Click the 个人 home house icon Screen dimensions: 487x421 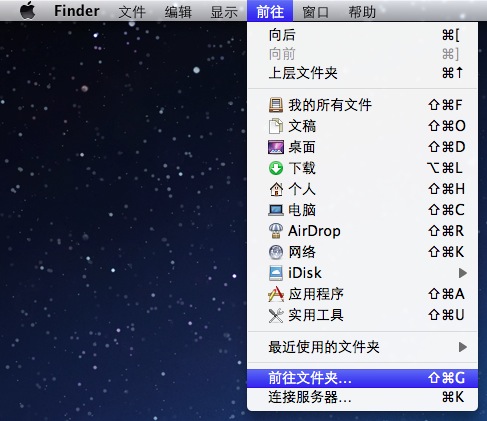coord(276,189)
